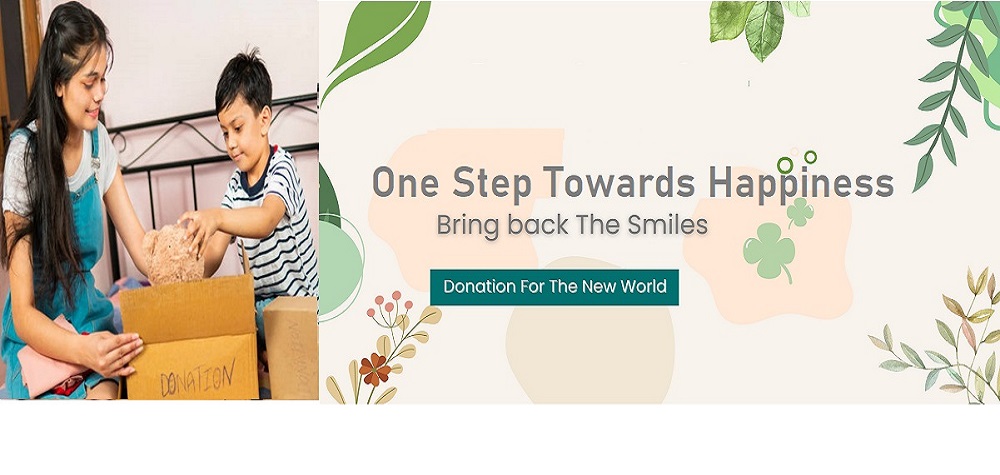The image size is (1000, 475).
Task: Click the Donation For The New World button
Action: (554, 288)
